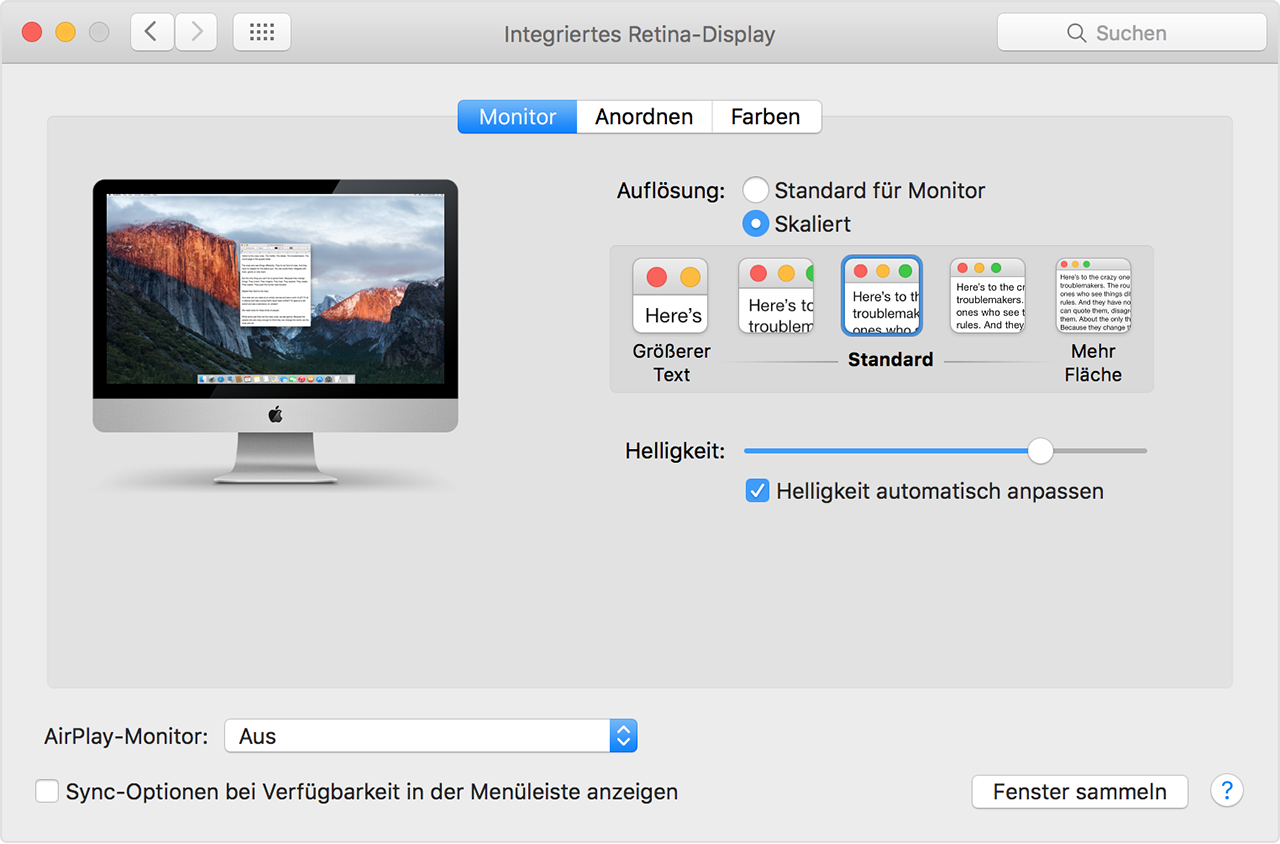Close the window with the red button

click(32, 32)
